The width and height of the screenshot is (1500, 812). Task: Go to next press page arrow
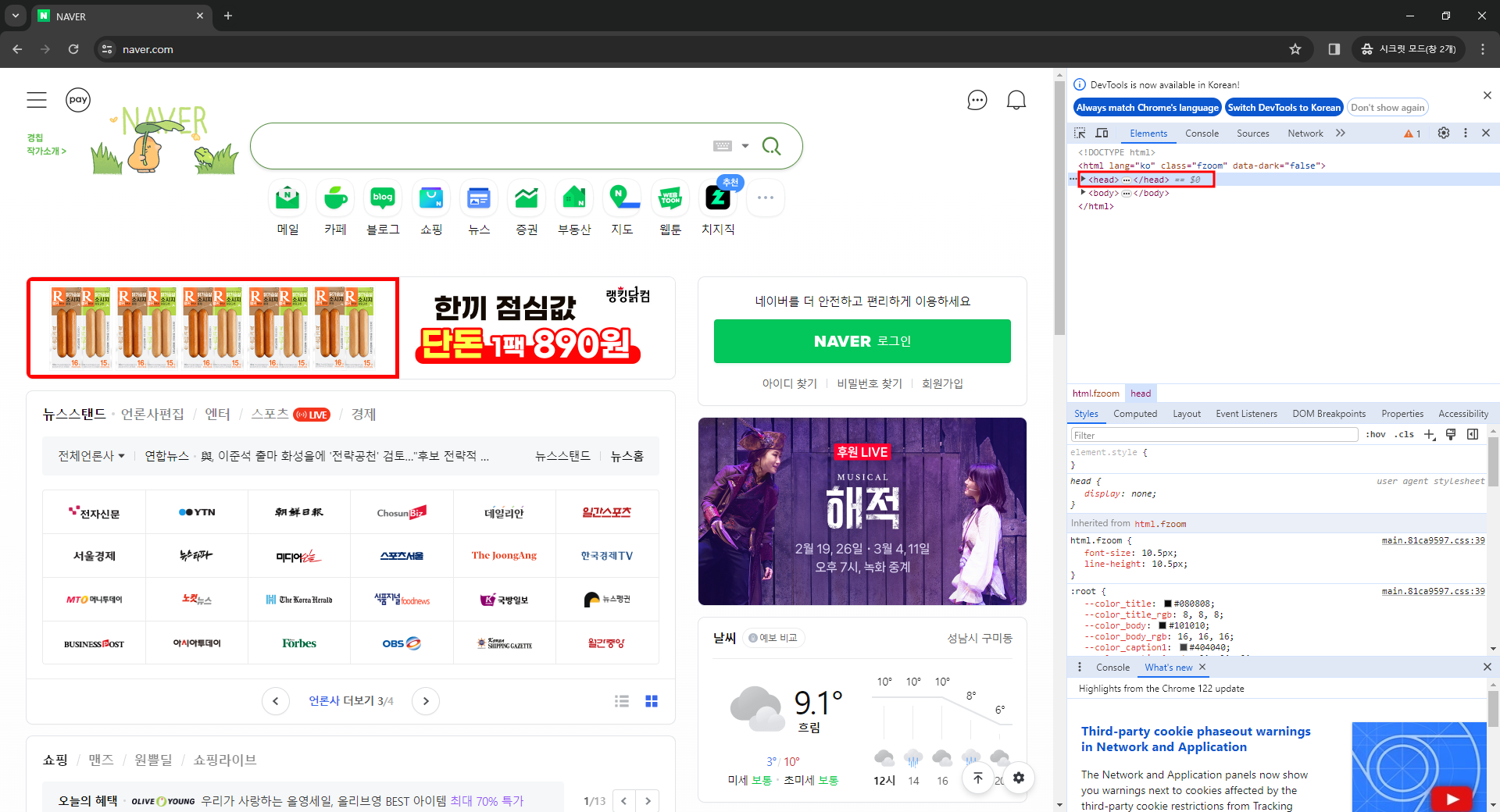pos(426,701)
